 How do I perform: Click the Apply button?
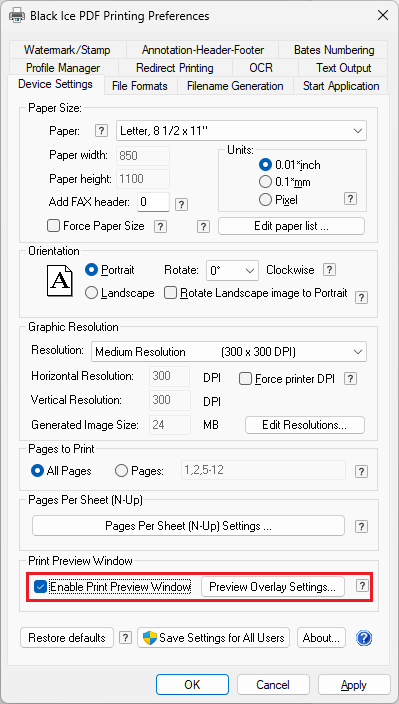[x=354, y=685]
